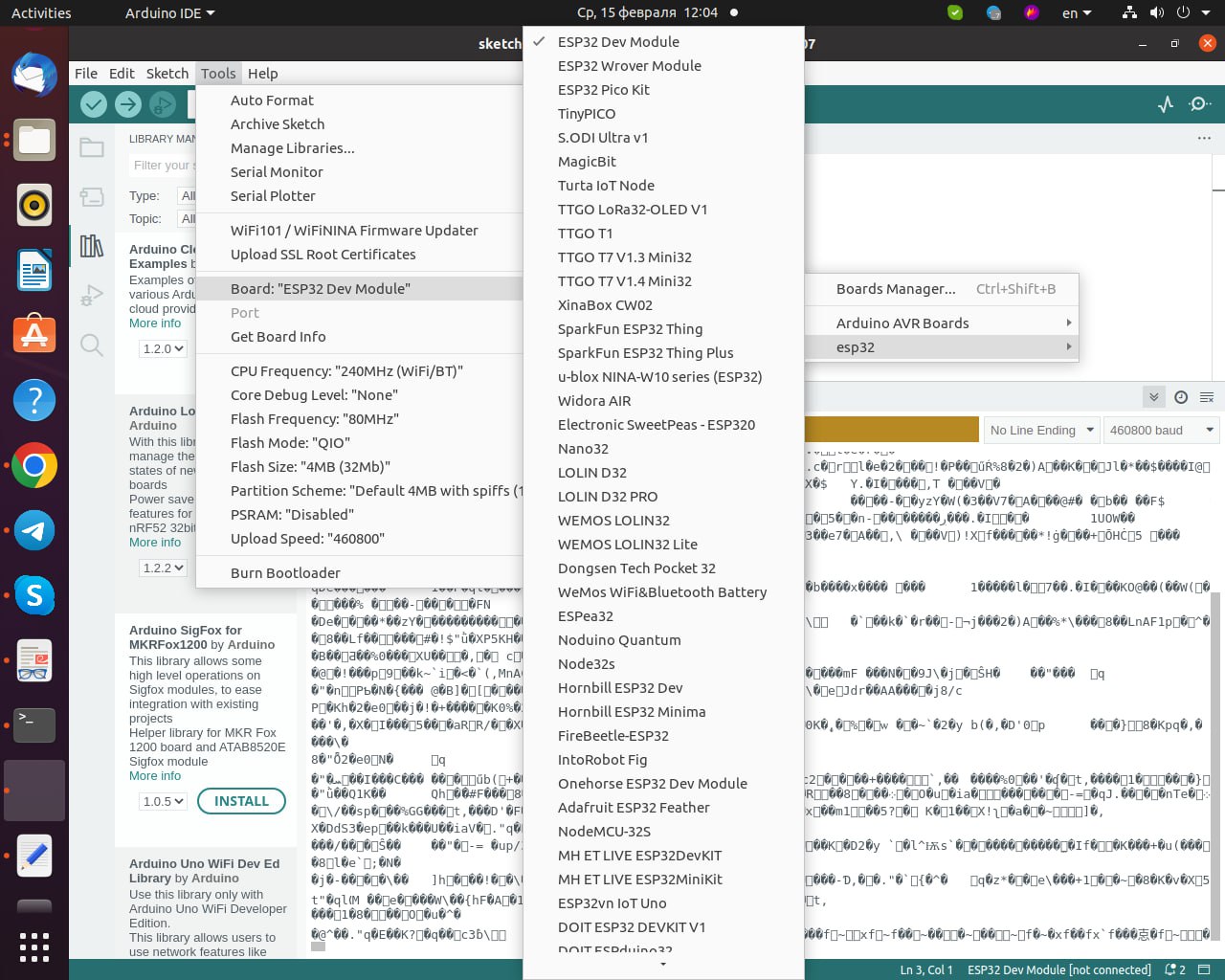Image resolution: width=1225 pixels, height=980 pixels.
Task: Open the Serial Plotter waveform icon
Action: tap(1166, 104)
